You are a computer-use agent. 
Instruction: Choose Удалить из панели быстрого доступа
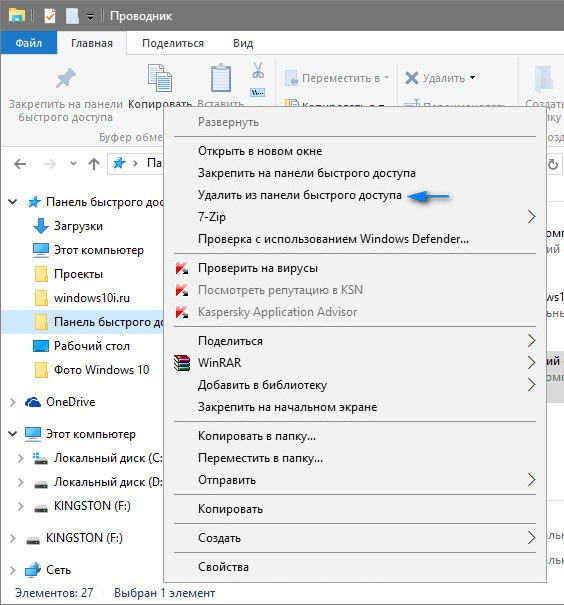click(355, 195)
